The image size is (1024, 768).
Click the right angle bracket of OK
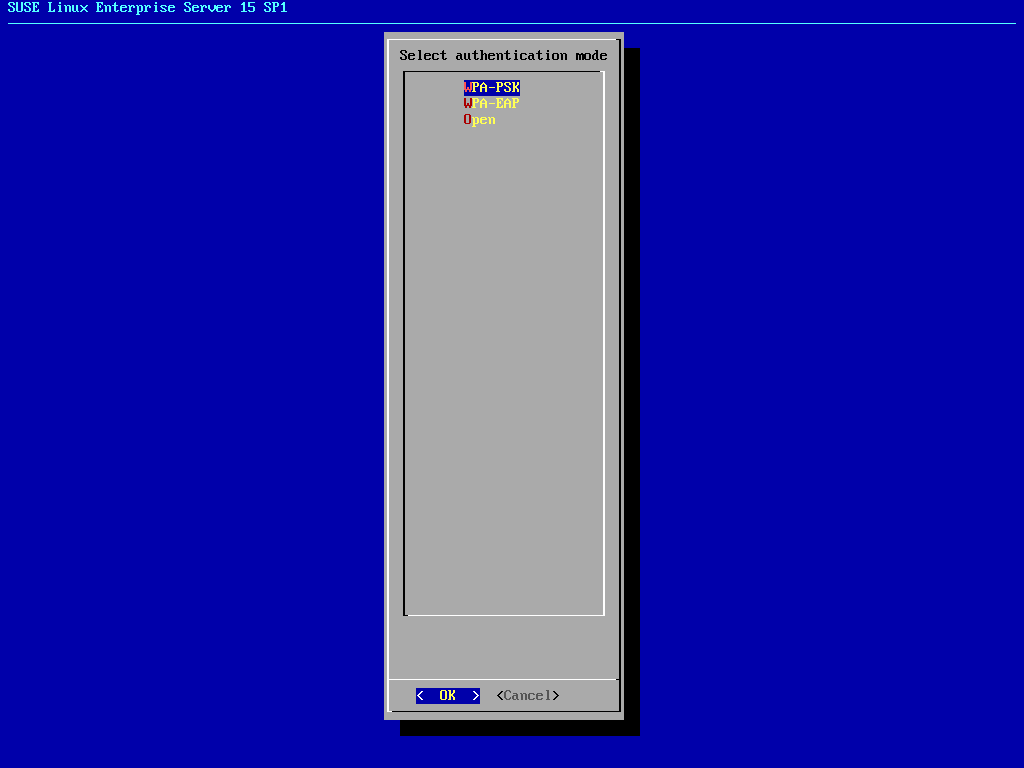pos(476,696)
